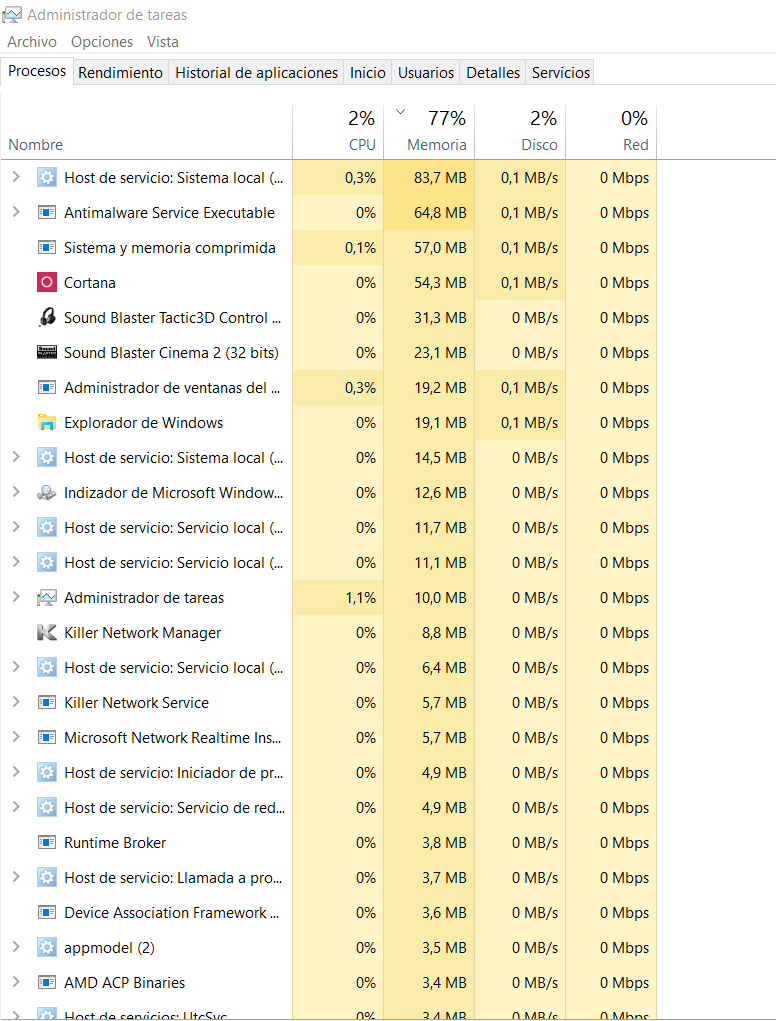
Task: Click the Killer Network Manager K icon
Action: (47, 632)
